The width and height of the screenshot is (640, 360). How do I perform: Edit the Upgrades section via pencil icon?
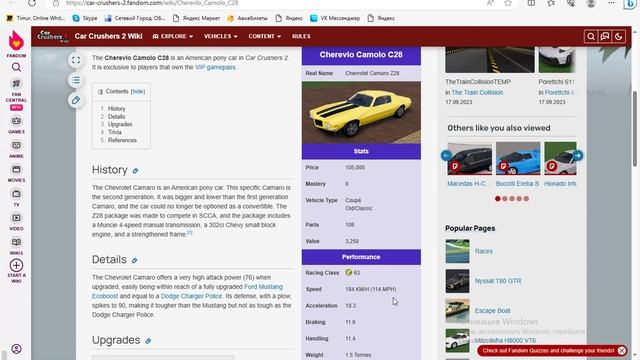(148, 341)
